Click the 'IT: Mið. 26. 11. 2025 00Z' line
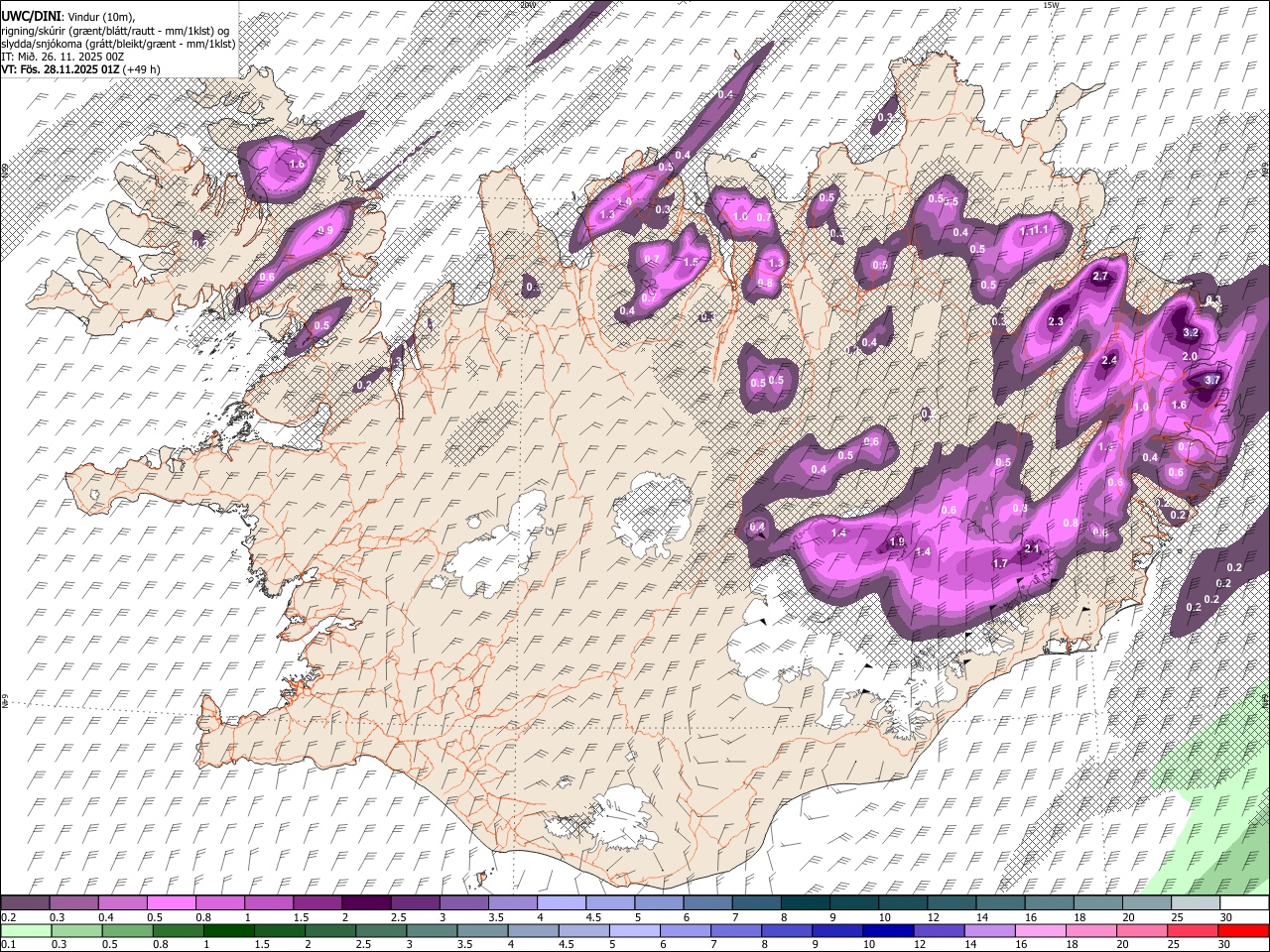Image resolution: width=1270 pixels, height=952 pixels. (63, 57)
